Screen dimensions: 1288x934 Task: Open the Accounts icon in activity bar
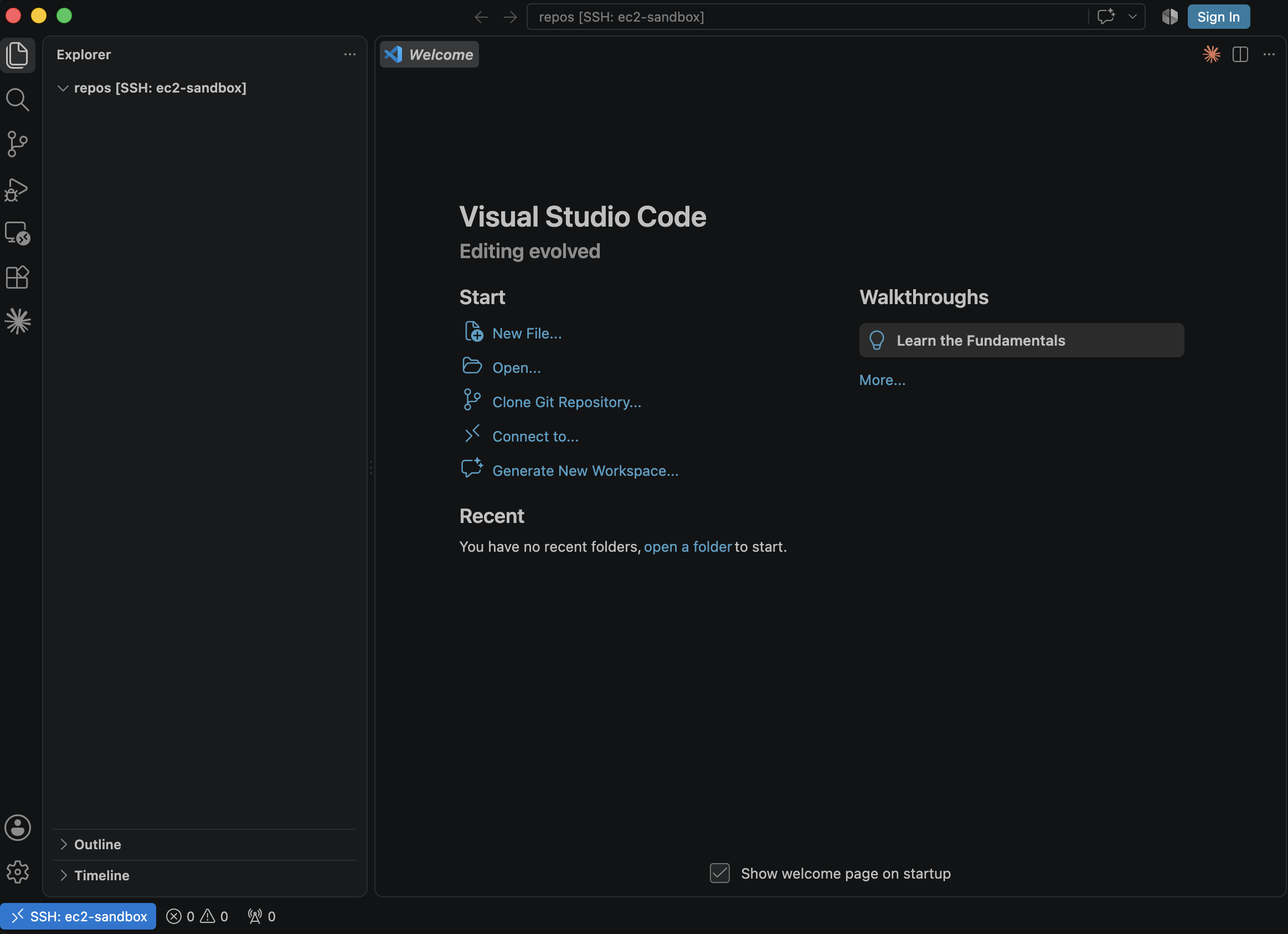point(18,827)
